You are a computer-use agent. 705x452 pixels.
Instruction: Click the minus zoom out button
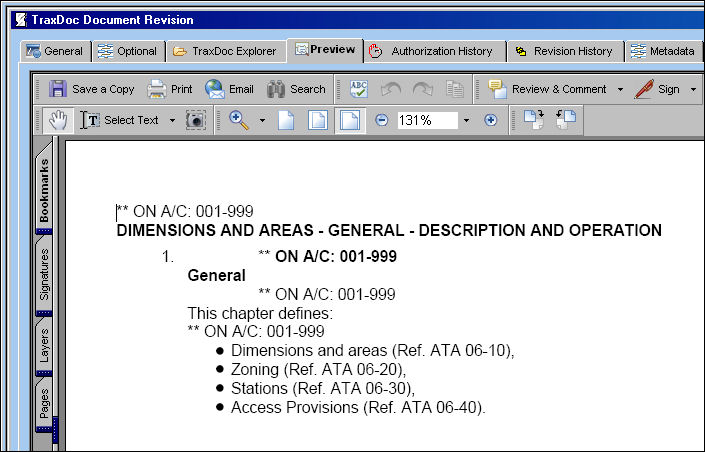pos(382,120)
